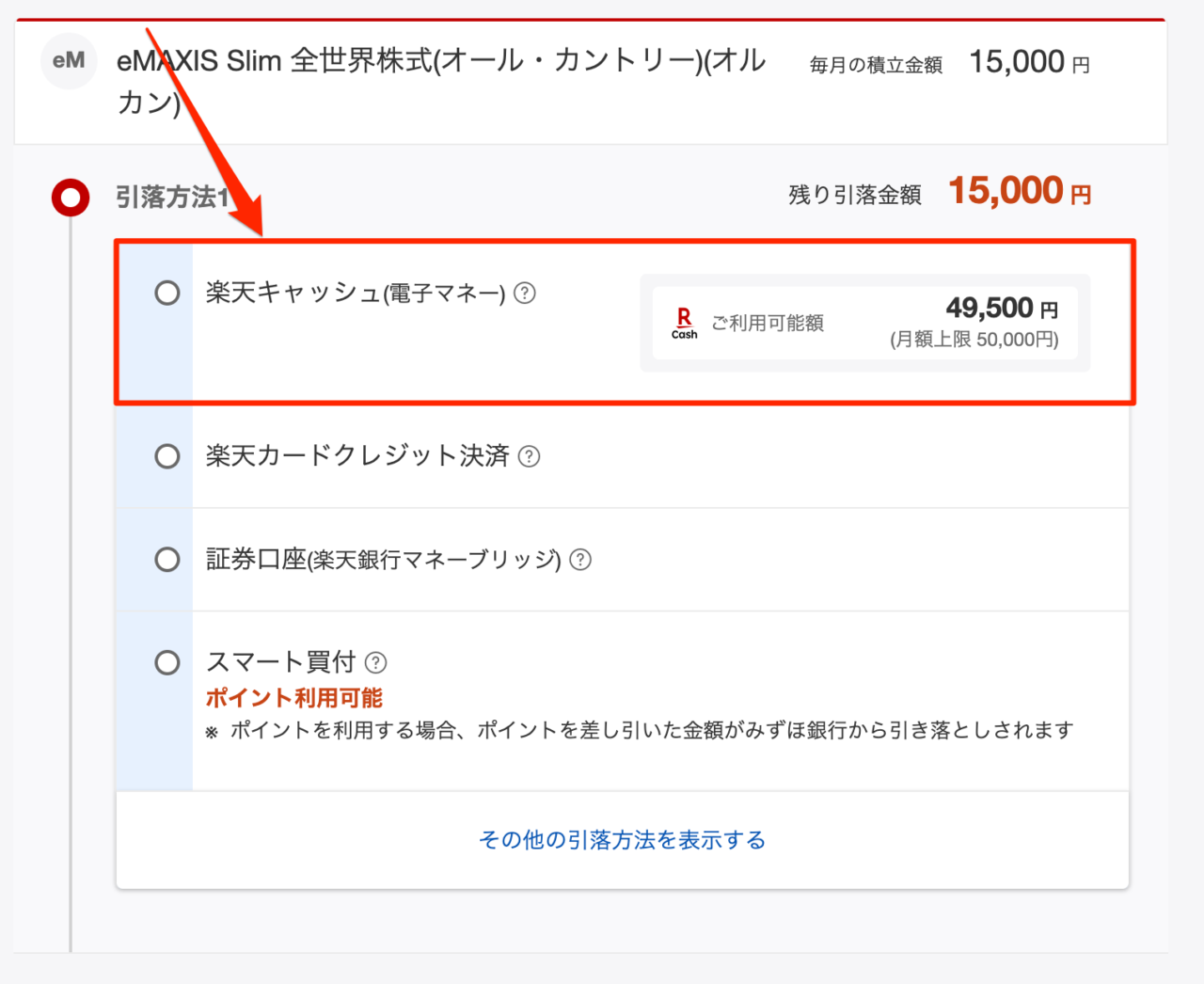This screenshot has height=984, width=1204.
Task: Click the eM fund logo icon
Action: tap(69, 61)
